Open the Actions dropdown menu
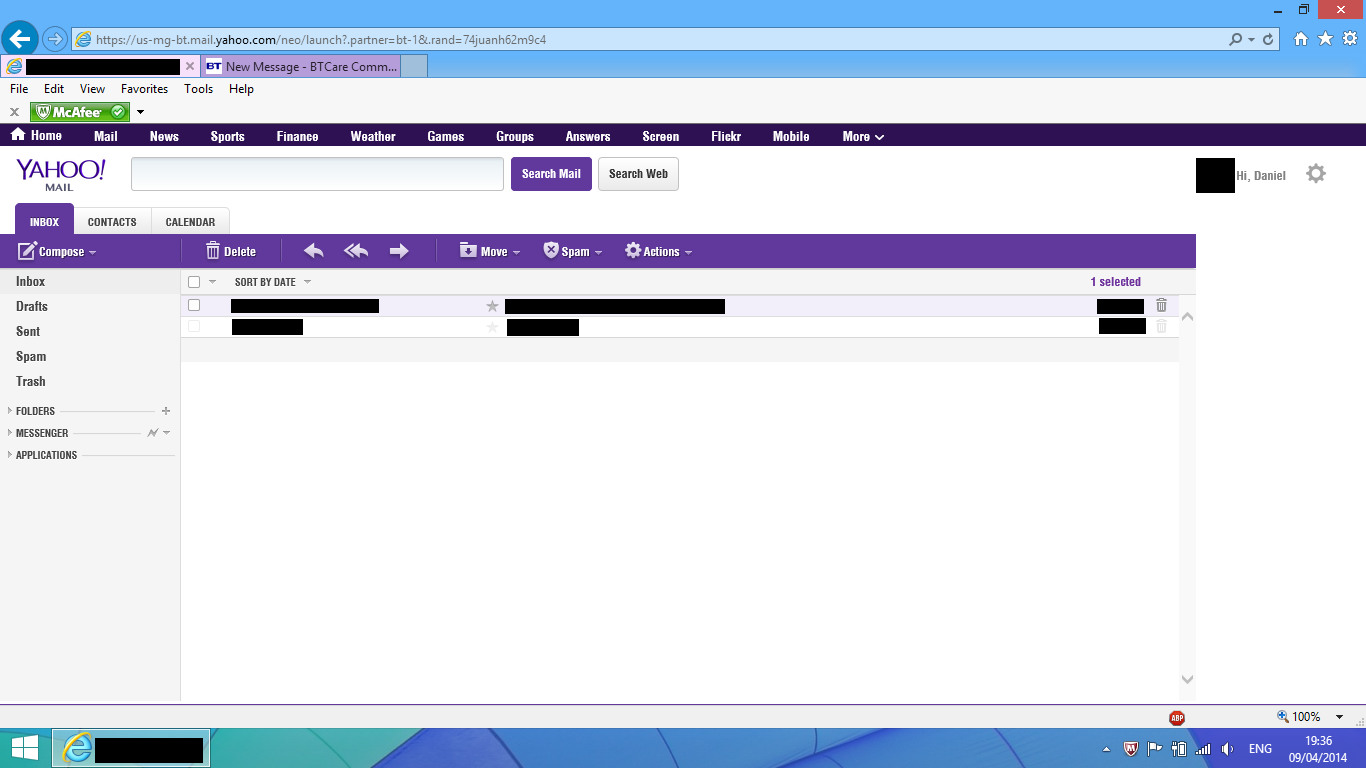1366x768 pixels. (658, 251)
